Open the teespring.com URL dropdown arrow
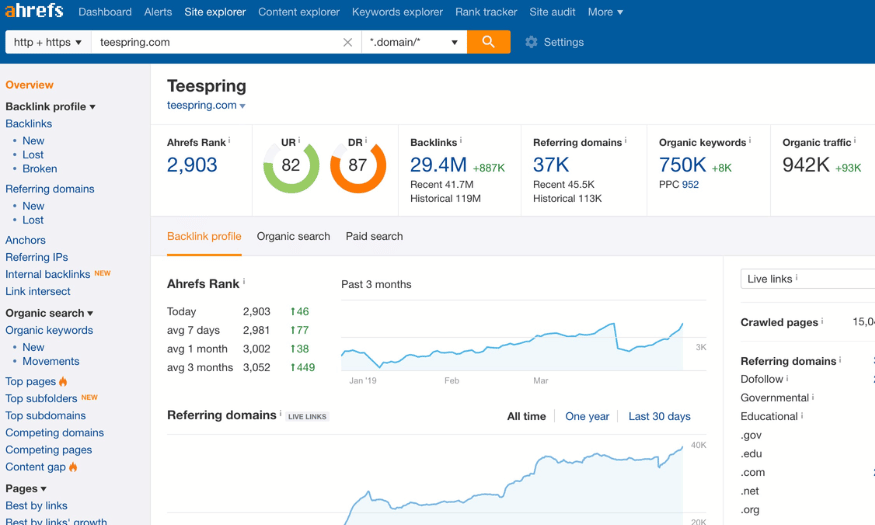The width and height of the screenshot is (875, 525). (x=243, y=106)
